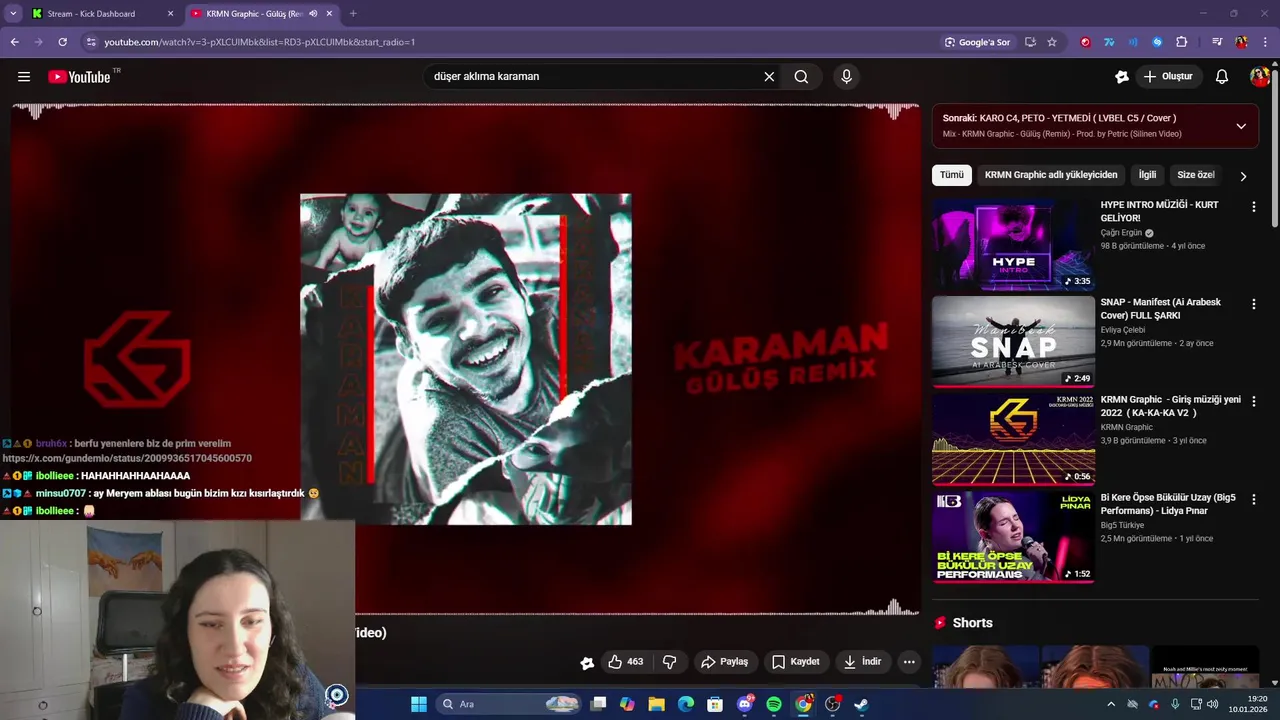1280x720 pixels.
Task: Open HYPE INTRO MÜZİĞİ video thumbnail
Action: click(1013, 244)
